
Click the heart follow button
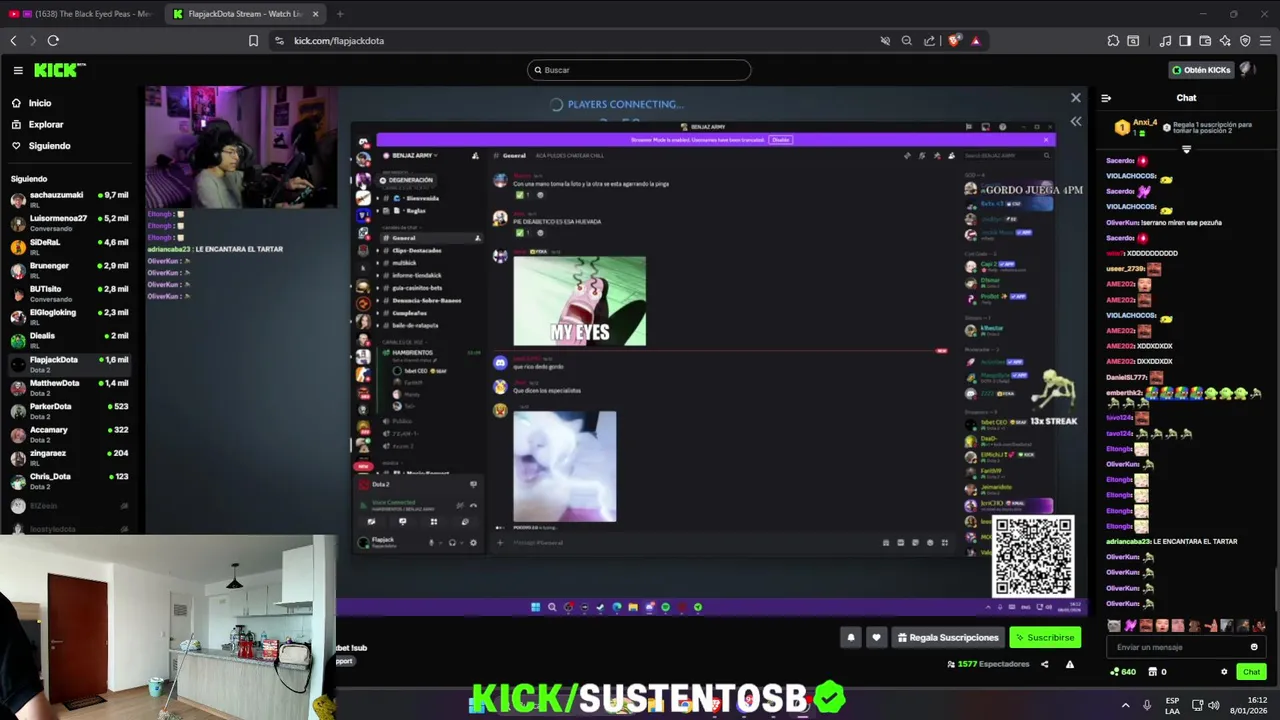[876, 637]
